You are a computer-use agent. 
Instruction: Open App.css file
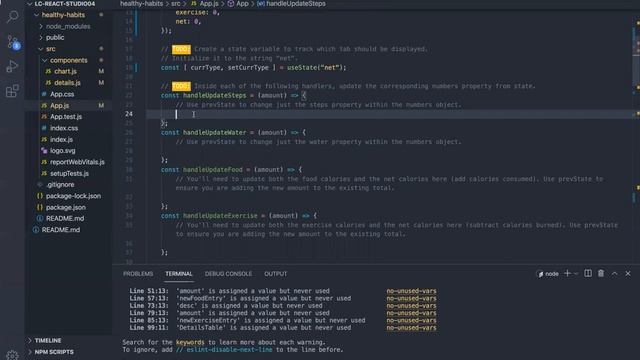pyautogui.click(x=62, y=94)
